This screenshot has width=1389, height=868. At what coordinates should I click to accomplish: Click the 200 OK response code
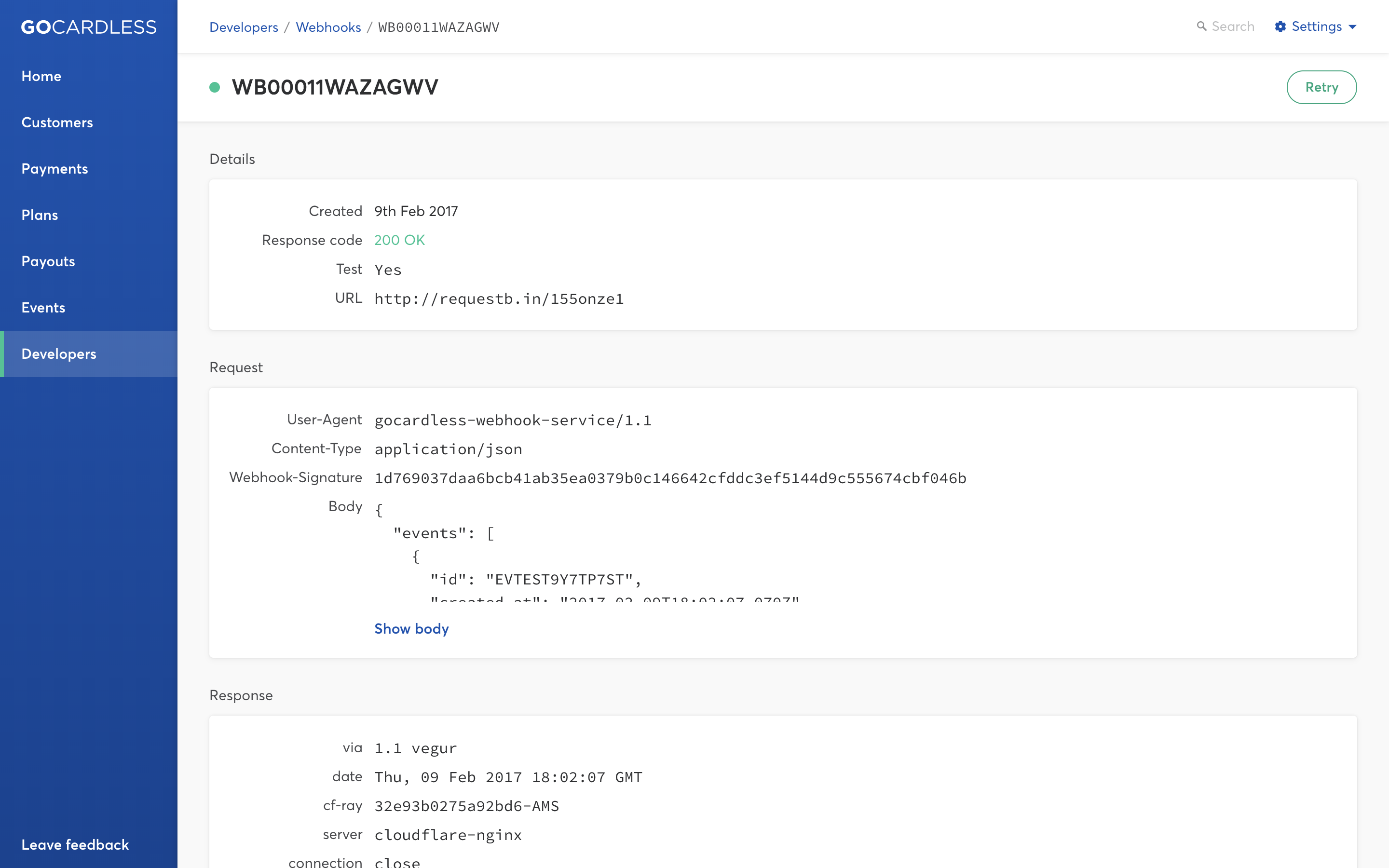coord(399,240)
